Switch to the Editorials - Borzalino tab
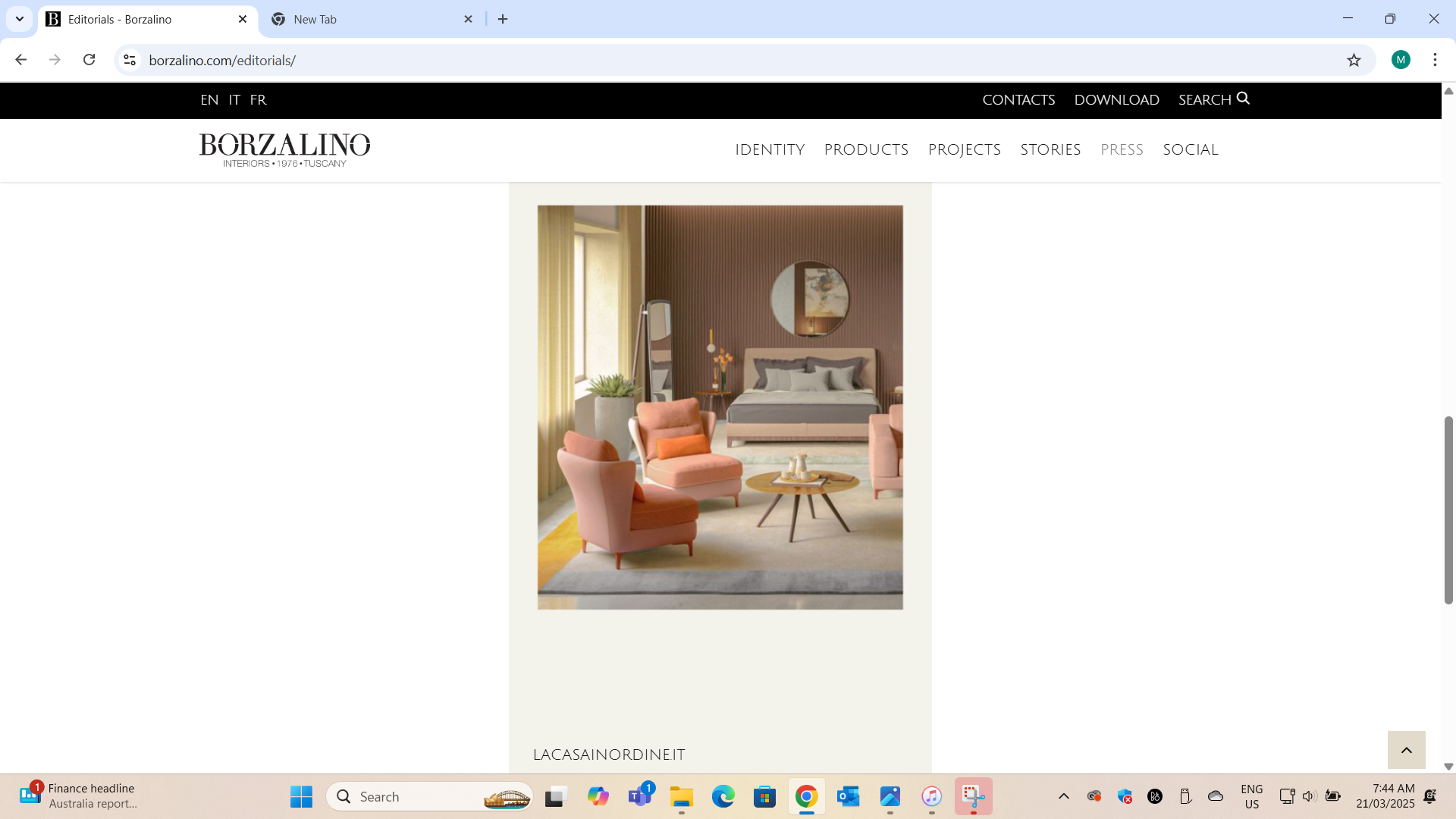Screen dimensions: 1456x819 point(148,19)
